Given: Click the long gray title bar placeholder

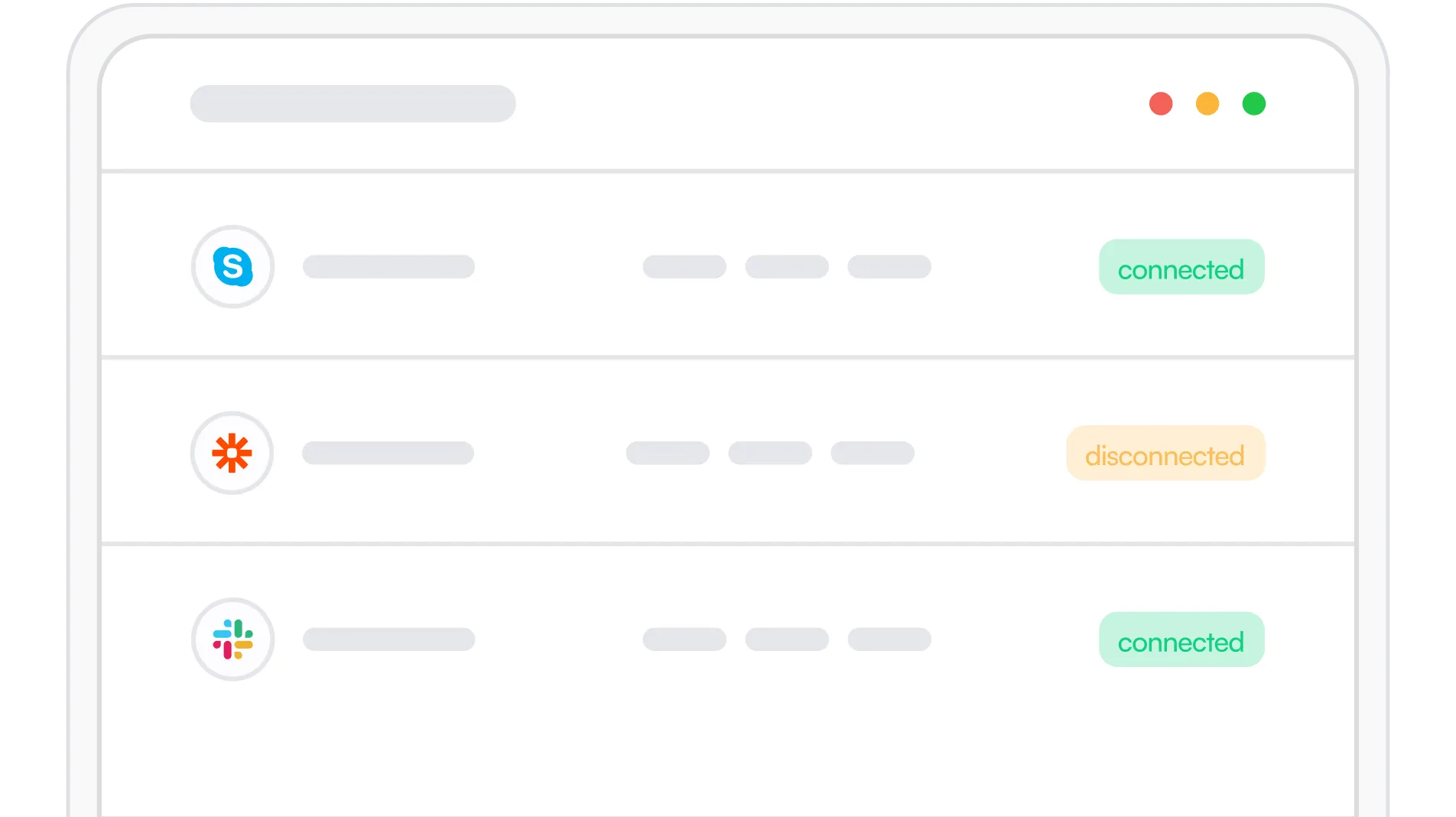Looking at the screenshot, I should tap(353, 103).
